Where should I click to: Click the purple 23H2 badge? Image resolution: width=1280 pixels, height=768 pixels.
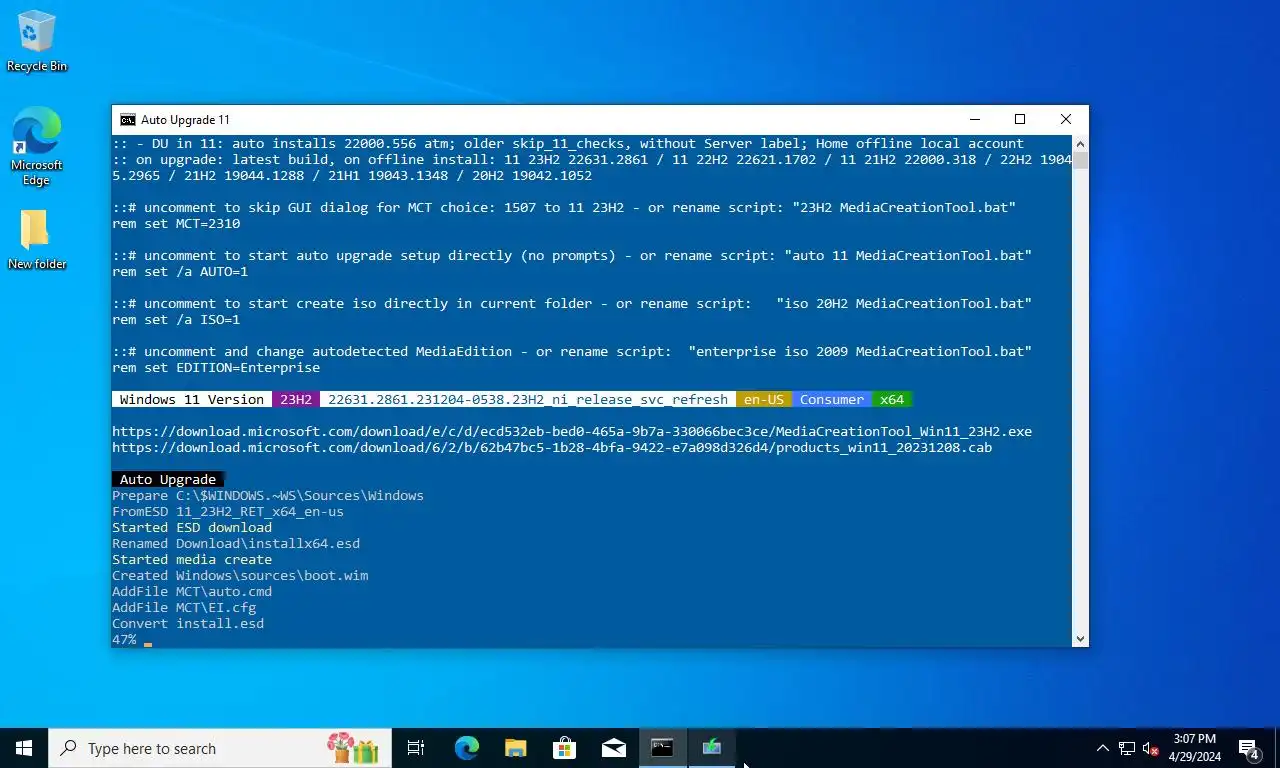tap(296, 399)
